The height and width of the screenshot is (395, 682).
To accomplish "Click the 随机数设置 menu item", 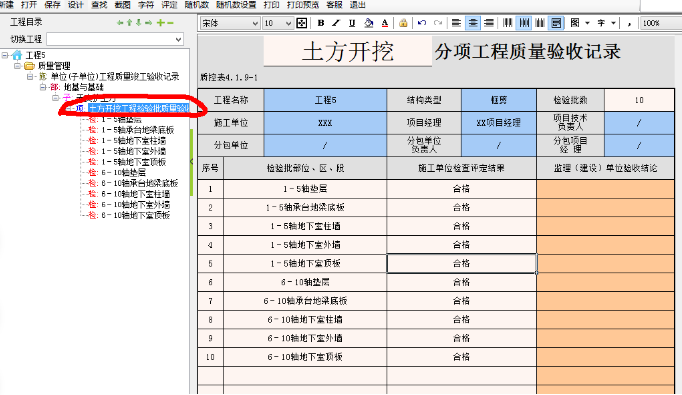I will pos(236,5).
